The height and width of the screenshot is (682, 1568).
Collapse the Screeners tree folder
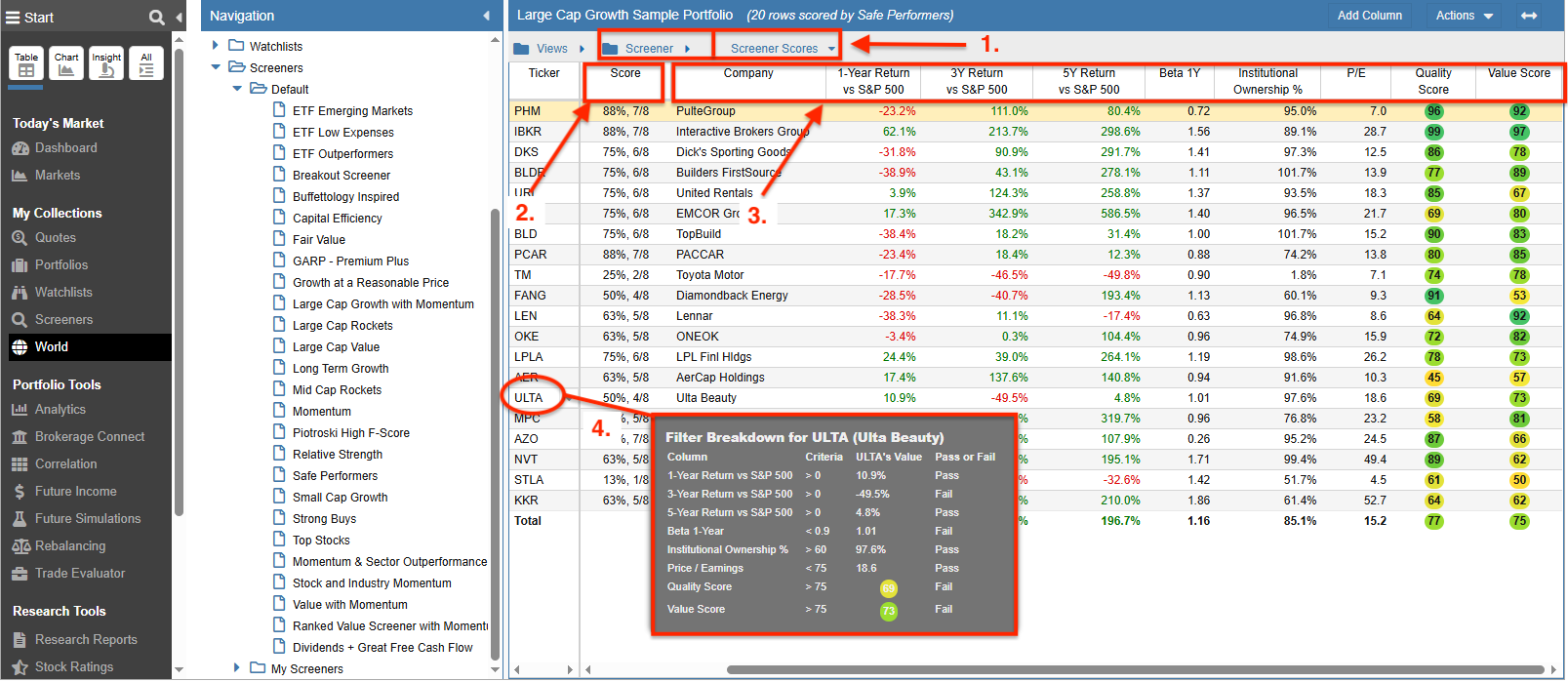(x=216, y=67)
